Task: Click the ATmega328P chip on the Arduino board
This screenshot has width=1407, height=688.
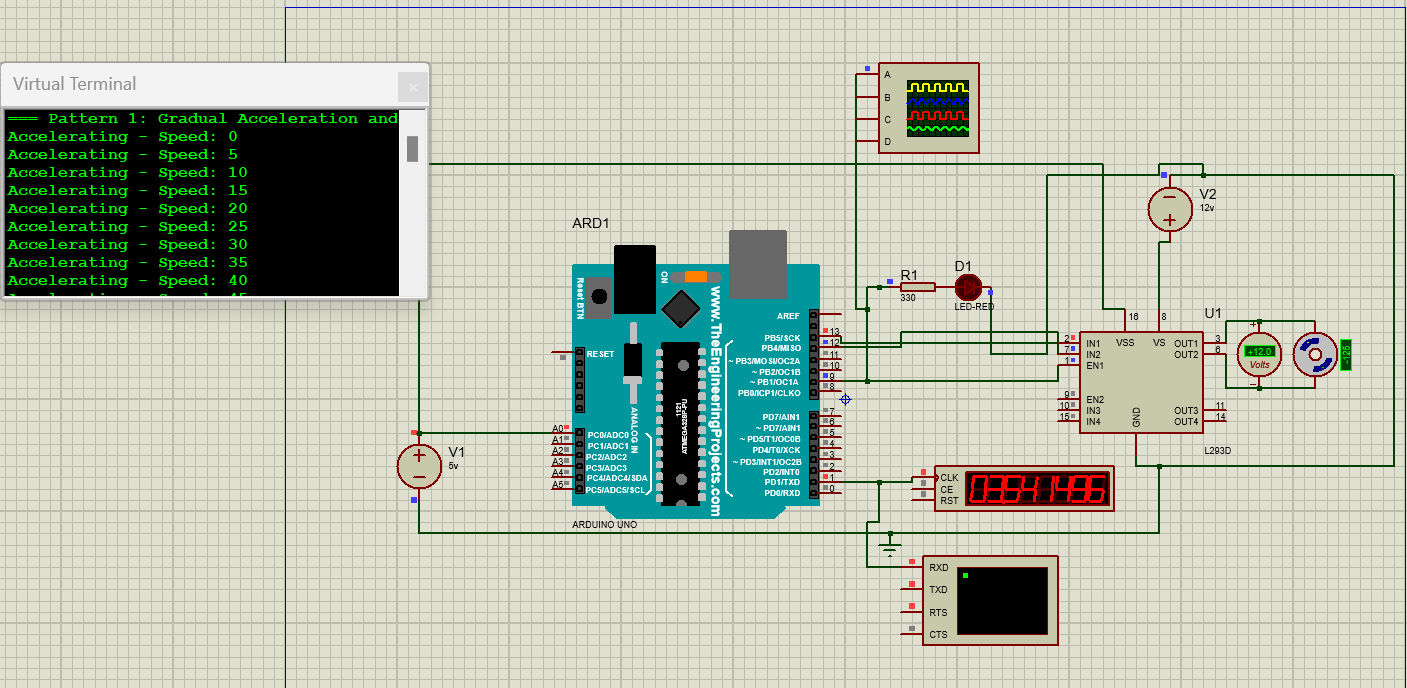Action: coord(682,423)
